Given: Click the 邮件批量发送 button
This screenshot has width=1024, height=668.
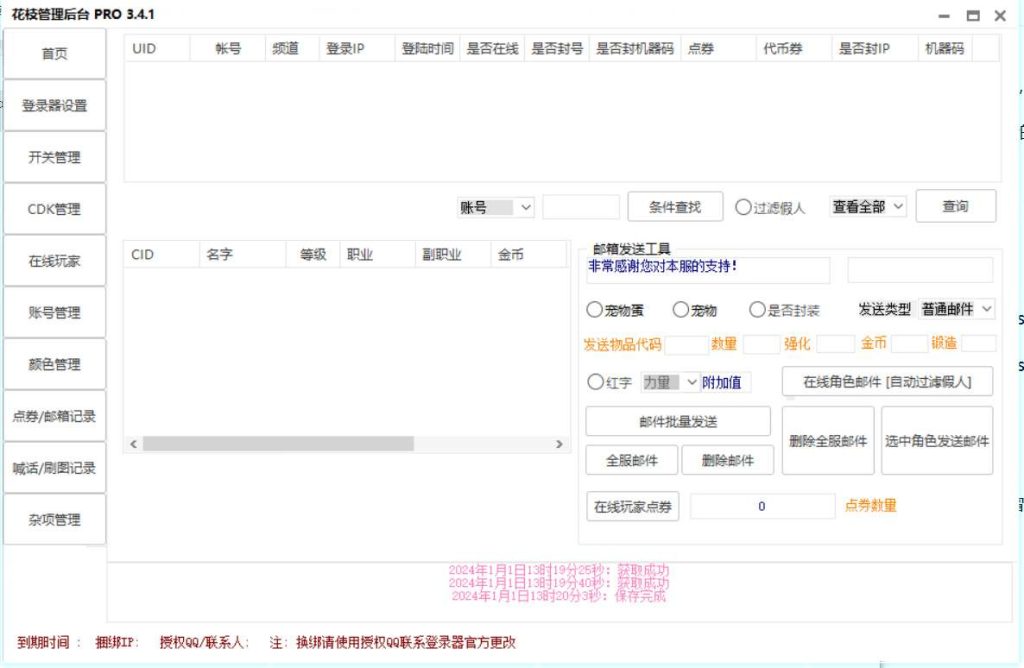Looking at the screenshot, I should click(x=677, y=422).
